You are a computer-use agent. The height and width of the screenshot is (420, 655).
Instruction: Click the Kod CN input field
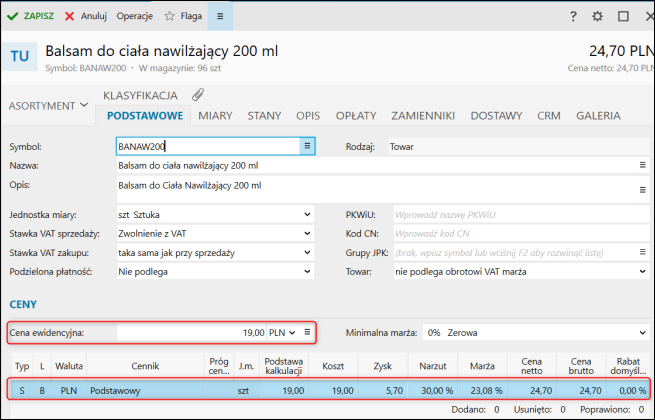pos(521,234)
